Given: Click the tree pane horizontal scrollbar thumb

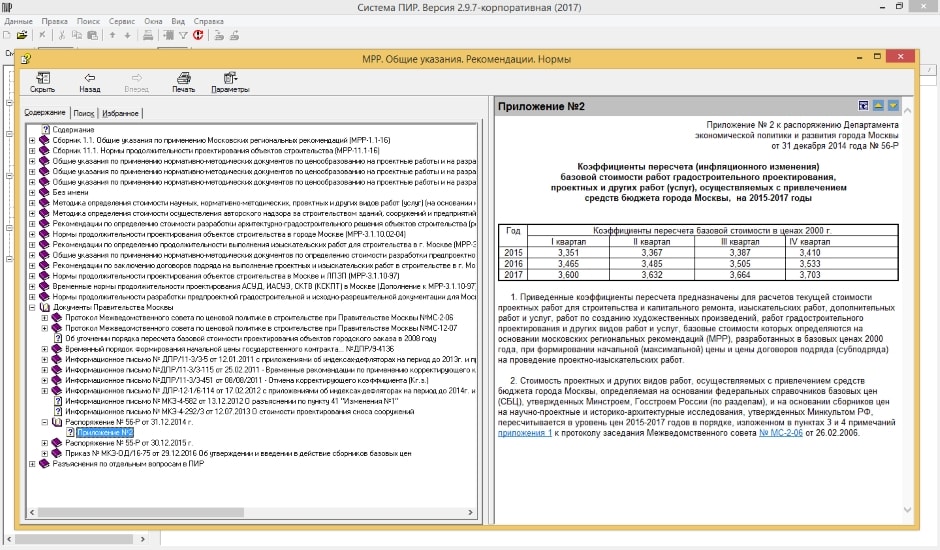Looking at the screenshot, I should (x=141, y=513).
